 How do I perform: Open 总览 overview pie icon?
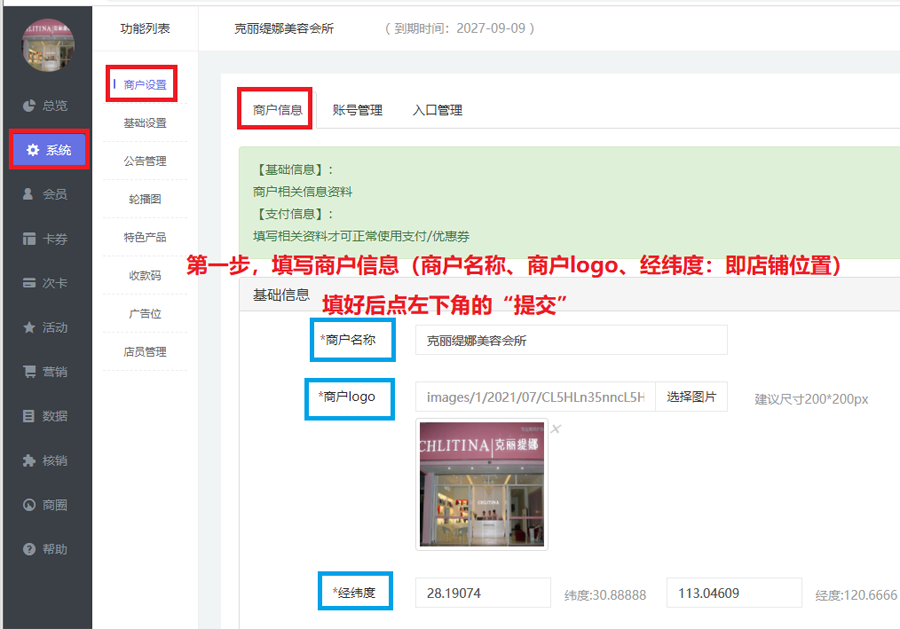point(29,106)
